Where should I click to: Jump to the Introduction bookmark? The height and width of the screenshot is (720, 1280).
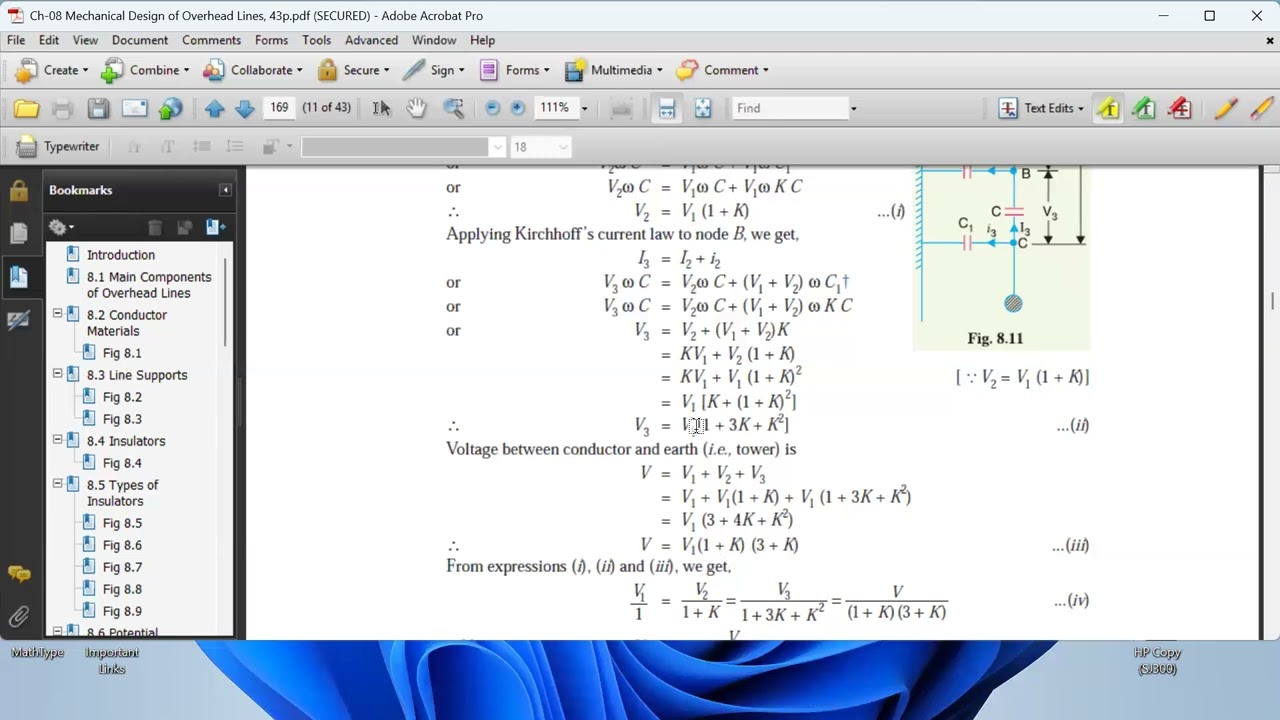[121, 255]
